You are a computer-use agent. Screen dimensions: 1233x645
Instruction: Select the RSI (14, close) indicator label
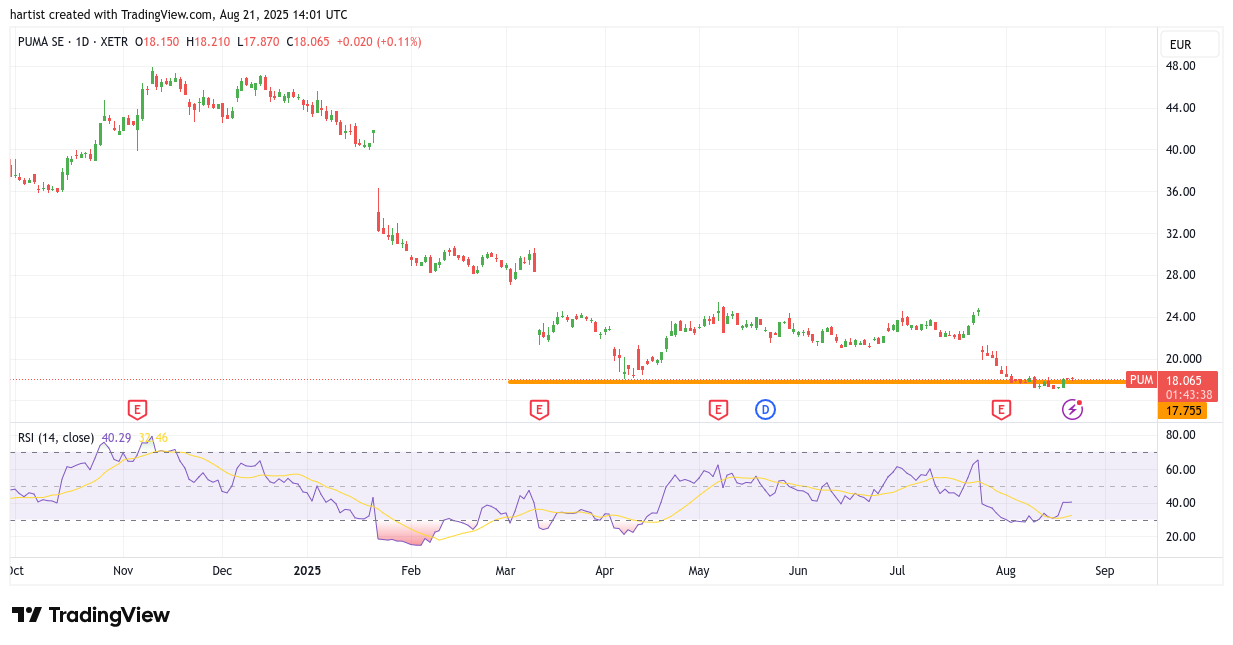(56, 437)
